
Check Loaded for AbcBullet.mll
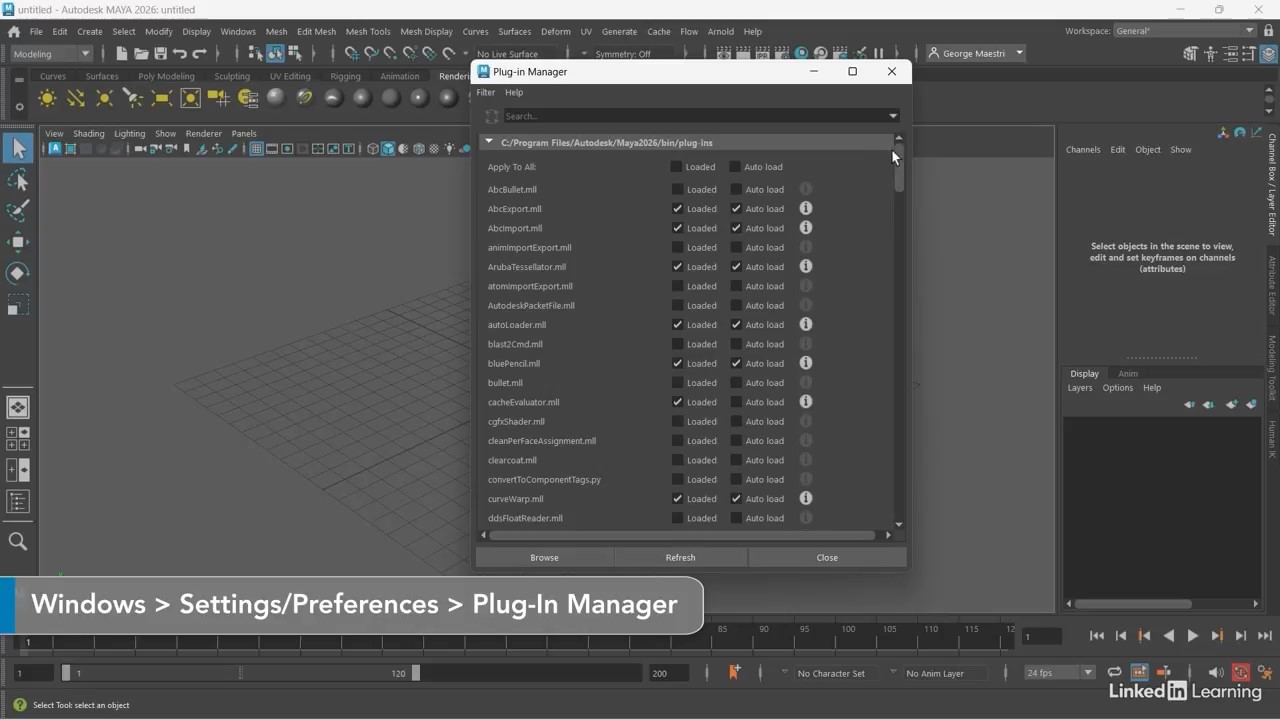pos(677,189)
